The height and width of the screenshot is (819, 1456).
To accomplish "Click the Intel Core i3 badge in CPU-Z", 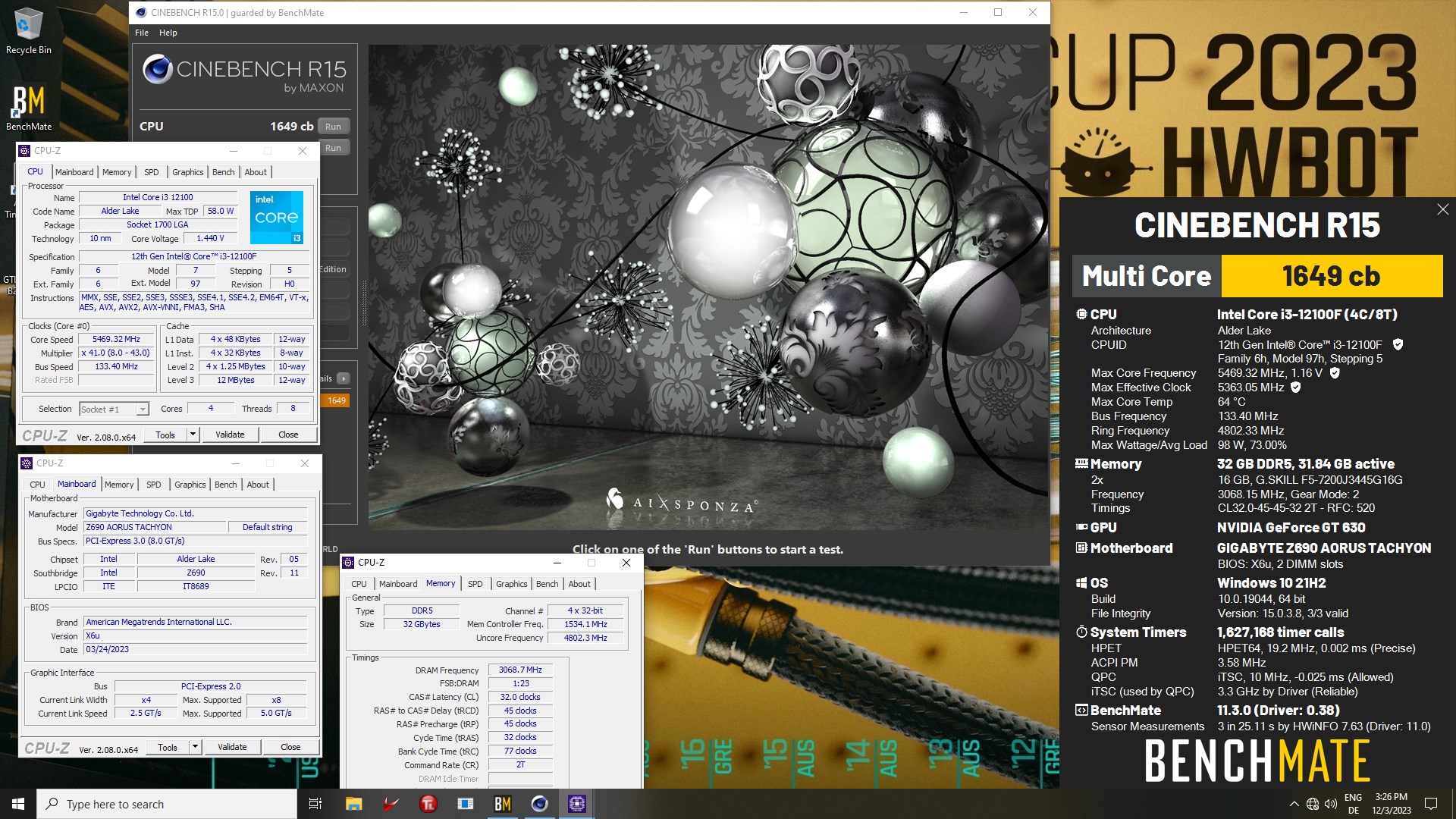I will 277,218.
